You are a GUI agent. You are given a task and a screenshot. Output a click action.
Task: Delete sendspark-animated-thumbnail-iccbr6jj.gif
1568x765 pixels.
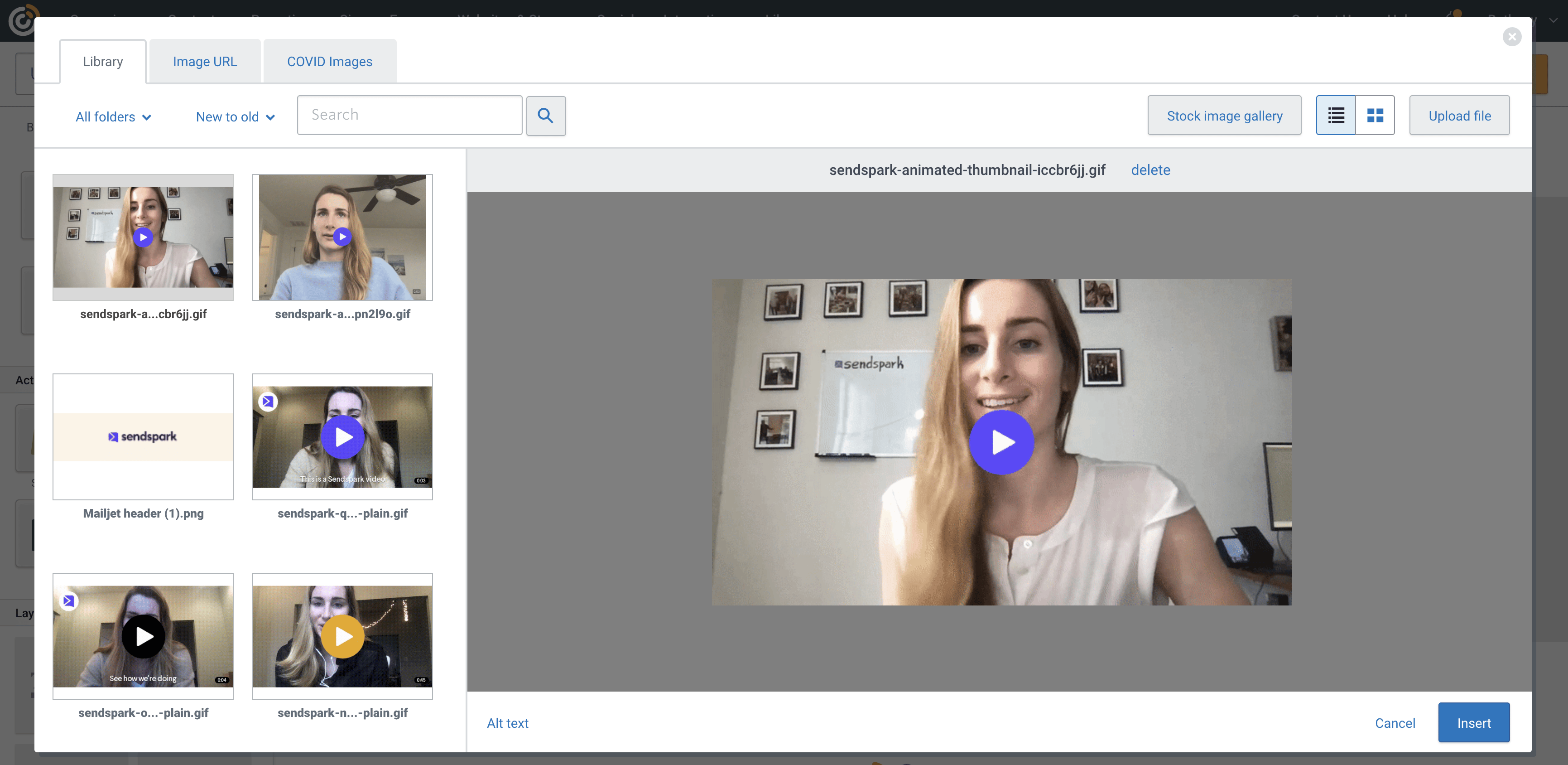pos(1150,170)
